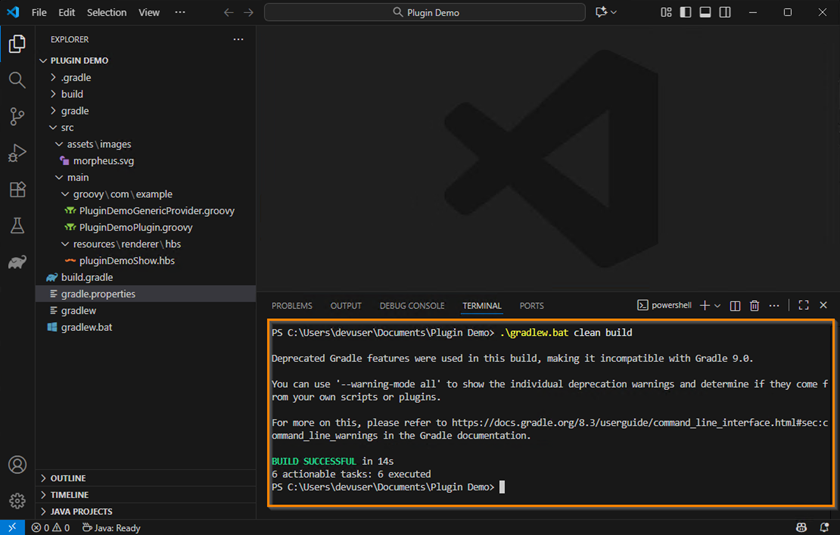Switch to the Debug Console tab
This screenshot has height=535, width=840.
tap(412, 306)
